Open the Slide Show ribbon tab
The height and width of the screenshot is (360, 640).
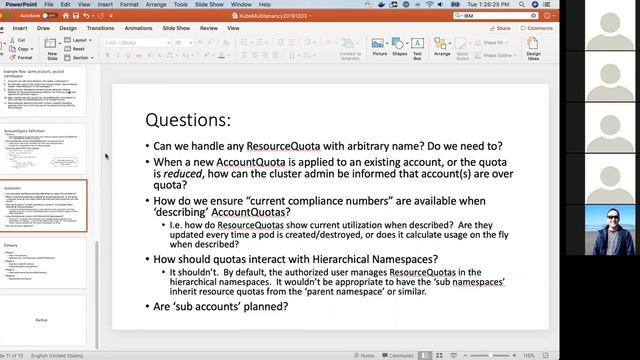click(x=176, y=28)
